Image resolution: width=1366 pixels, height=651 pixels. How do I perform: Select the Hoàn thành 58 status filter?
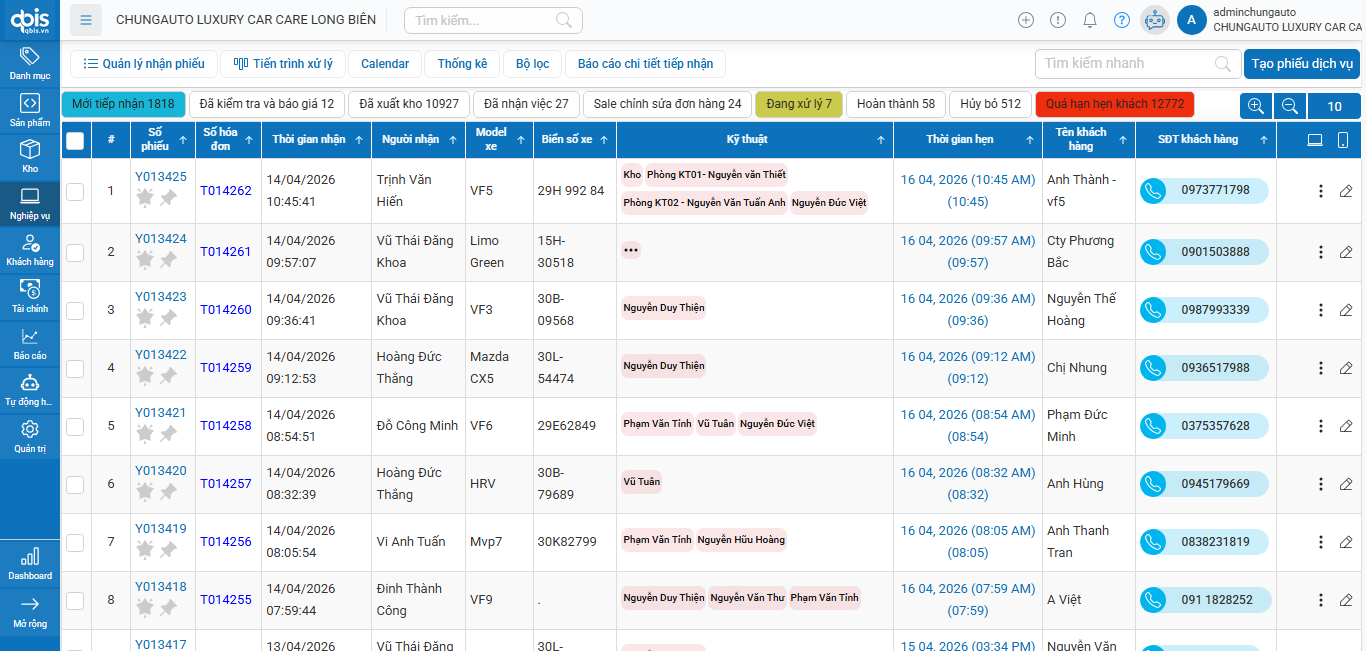(x=895, y=104)
